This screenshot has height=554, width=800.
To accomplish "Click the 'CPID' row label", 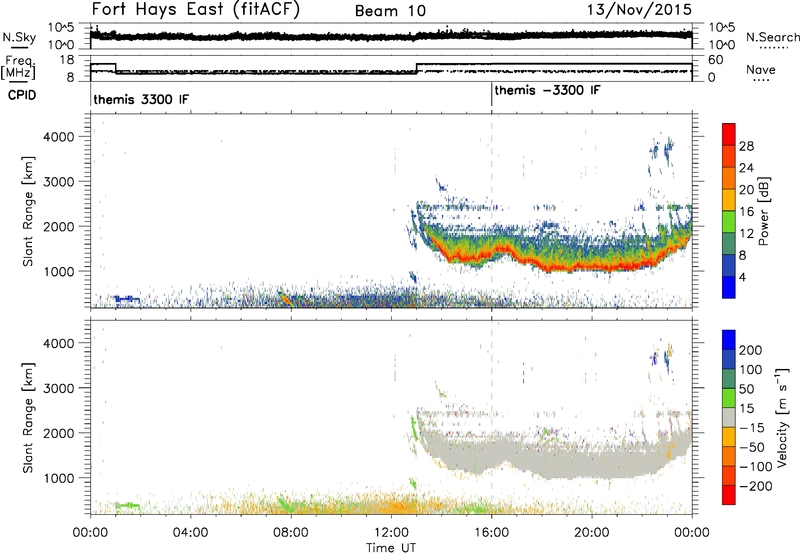I will [x=22, y=95].
